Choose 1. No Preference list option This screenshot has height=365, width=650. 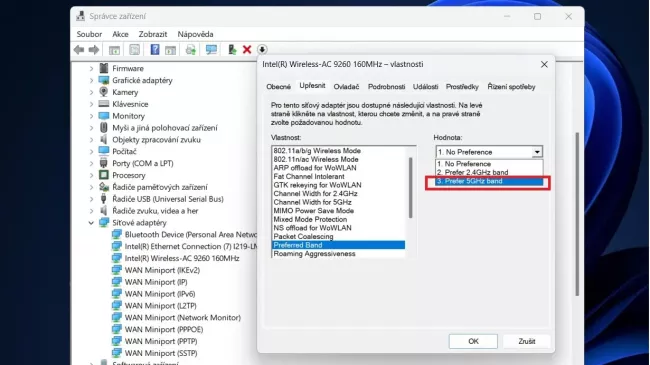pyautogui.click(x=489, y=164)
